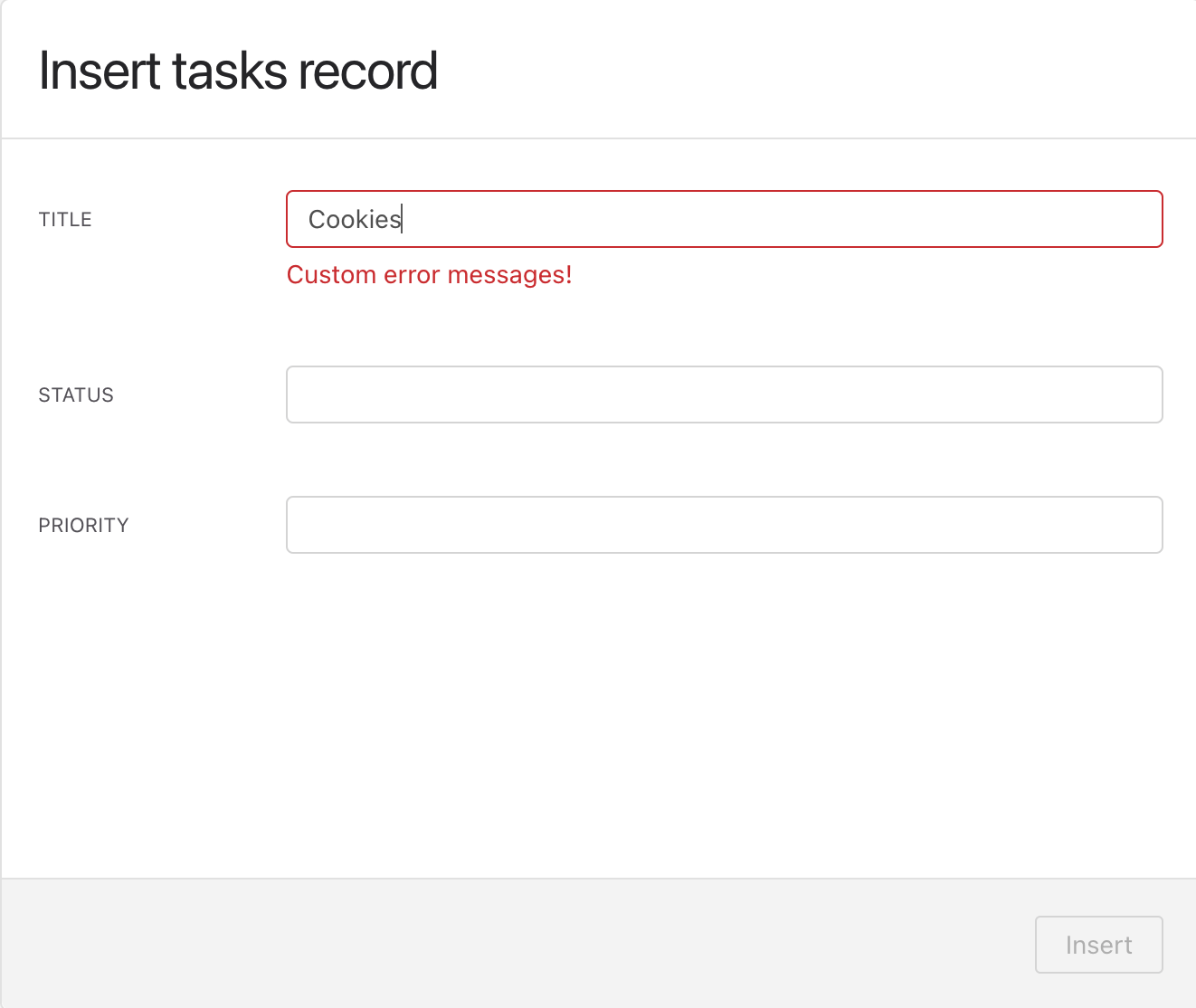Select the empty Priority input field
This screenshot has width=1196, height=1008.
pyautogui.click(x=724, y=525)
